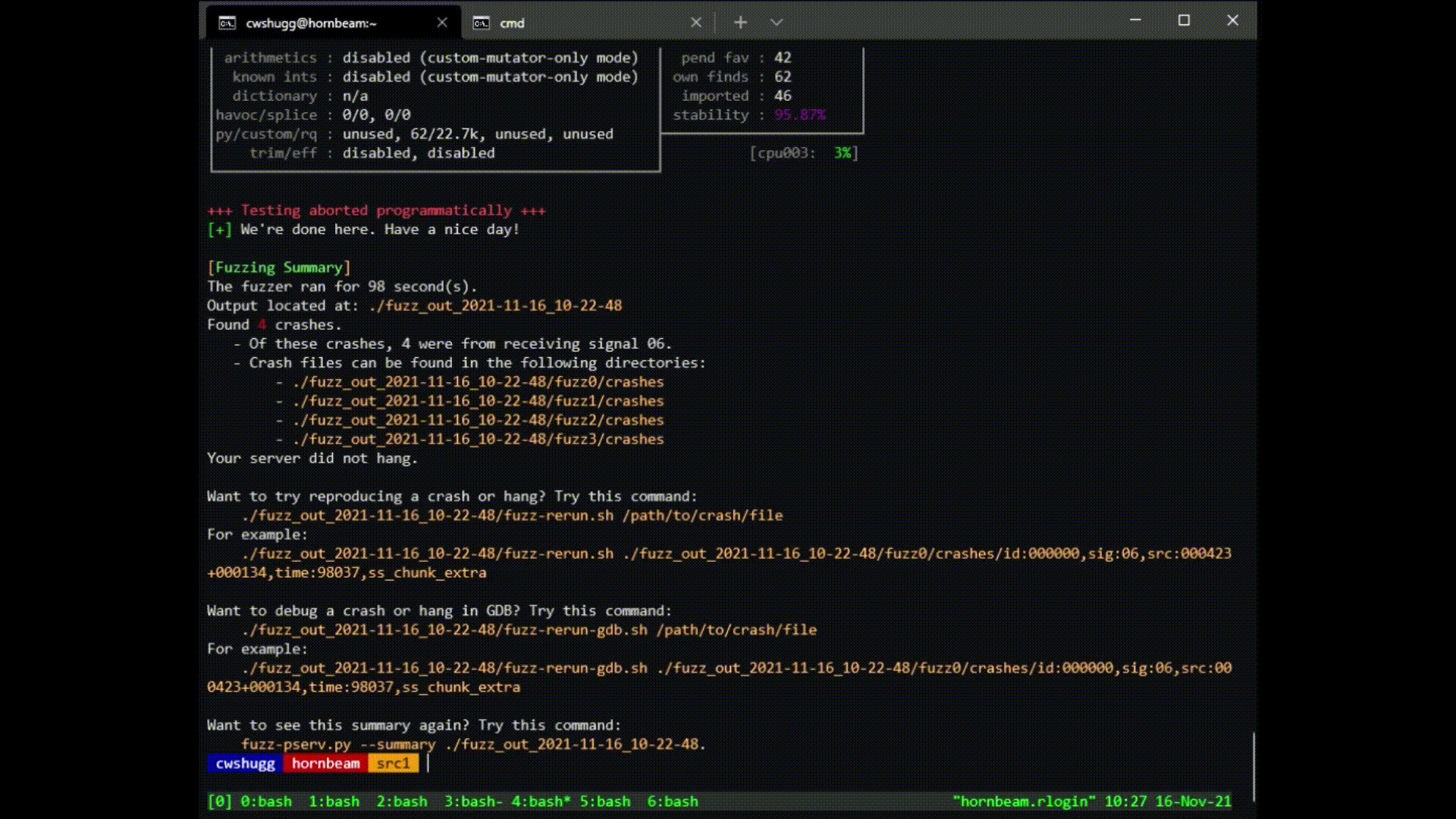Click the tmux window 6:bash entry

pyautogui.click(x=673, y=802)
